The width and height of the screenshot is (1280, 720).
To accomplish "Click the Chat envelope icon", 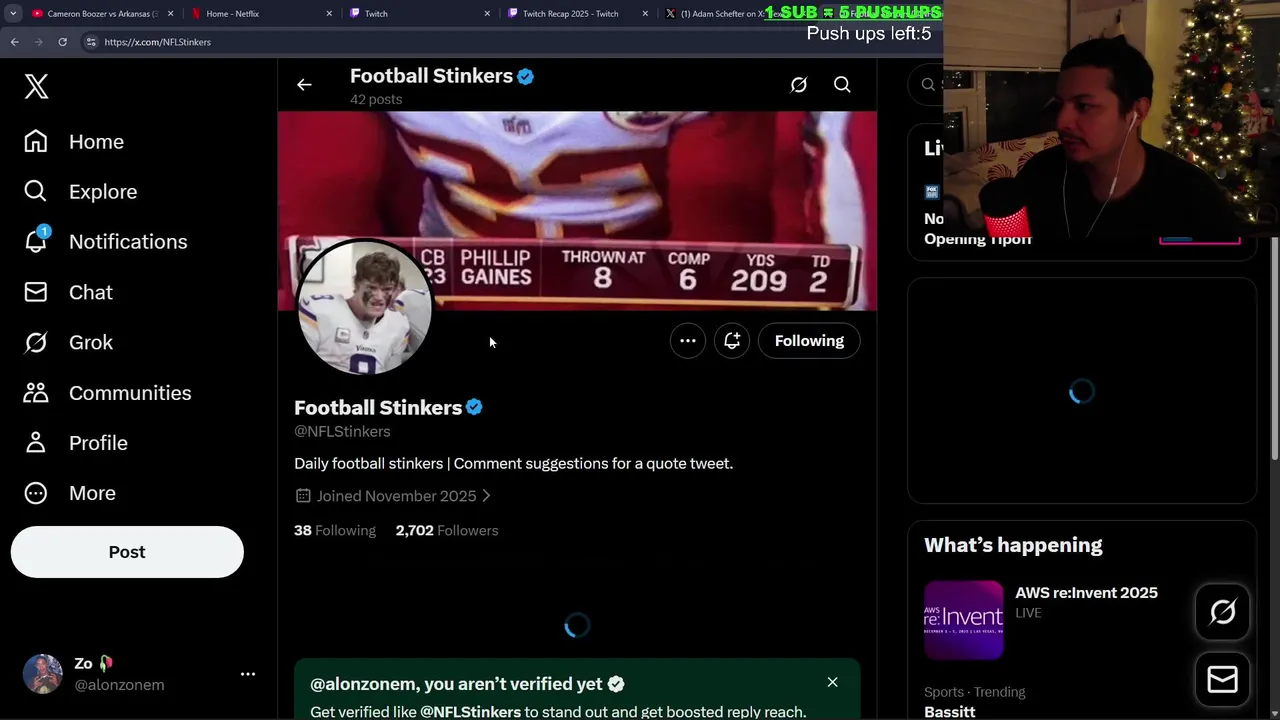I will 36,292.
